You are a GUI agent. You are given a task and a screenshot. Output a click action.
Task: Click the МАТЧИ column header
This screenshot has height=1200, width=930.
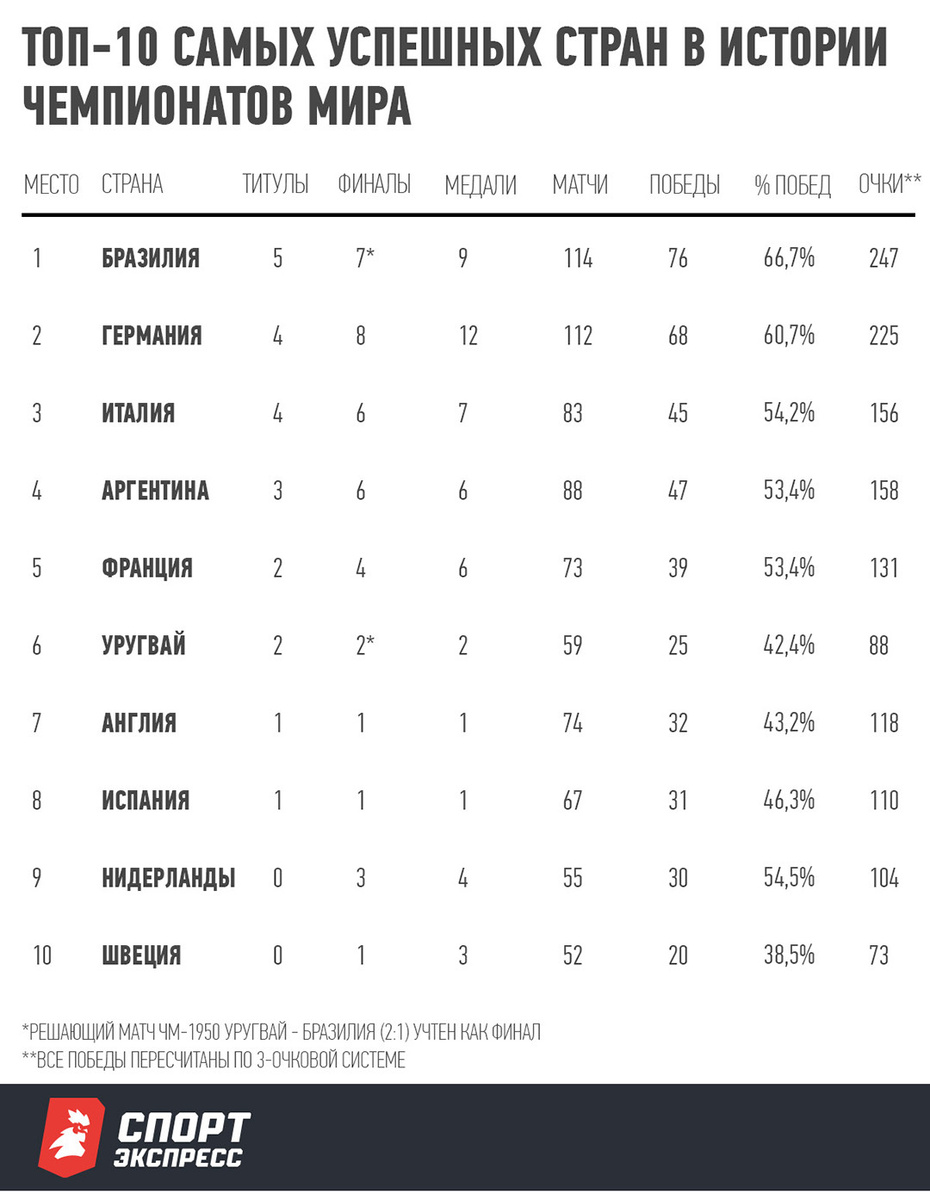[x=580, y=185]
